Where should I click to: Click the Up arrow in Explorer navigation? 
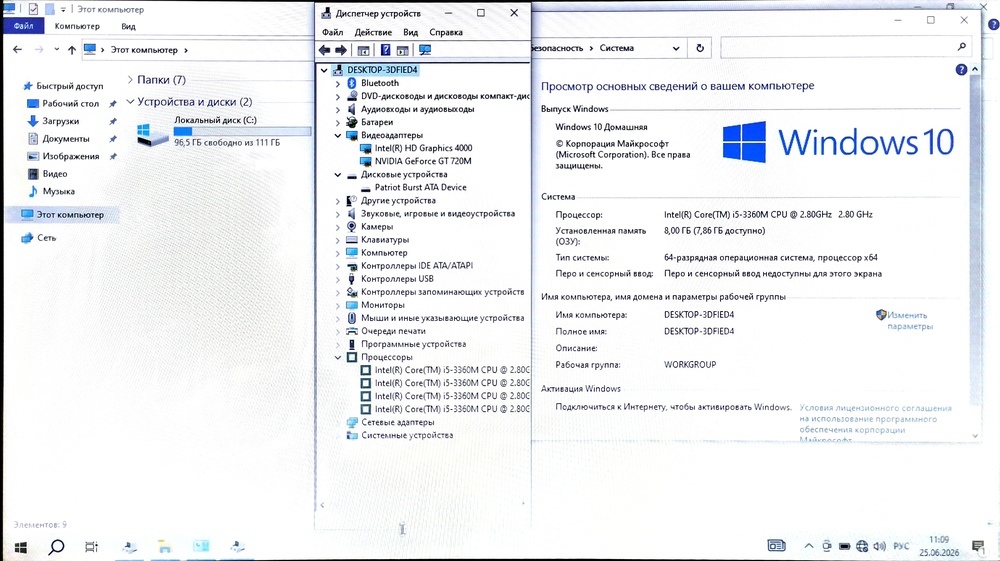(71, 50)
